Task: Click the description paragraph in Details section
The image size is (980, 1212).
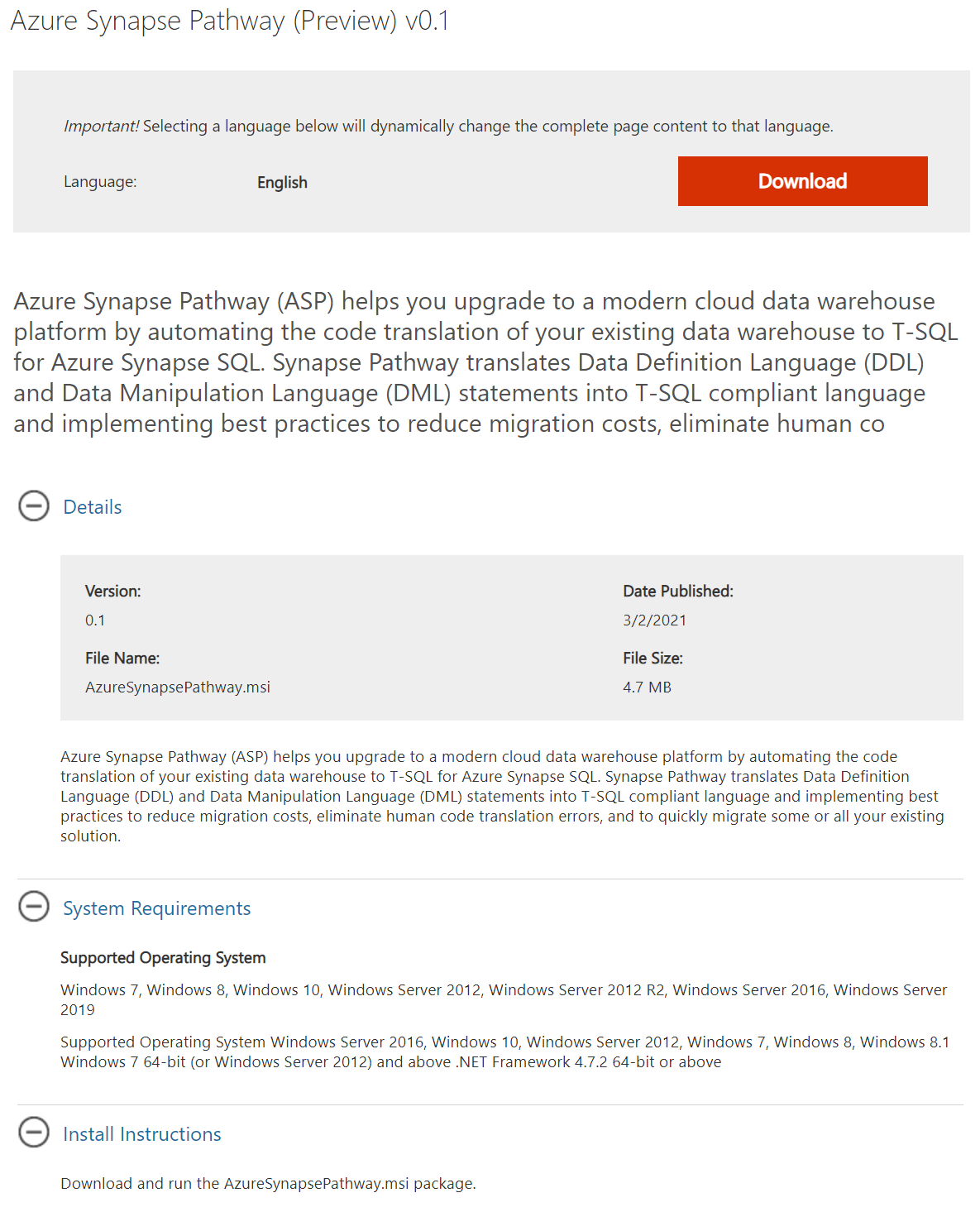Action: tap(502, 796)
